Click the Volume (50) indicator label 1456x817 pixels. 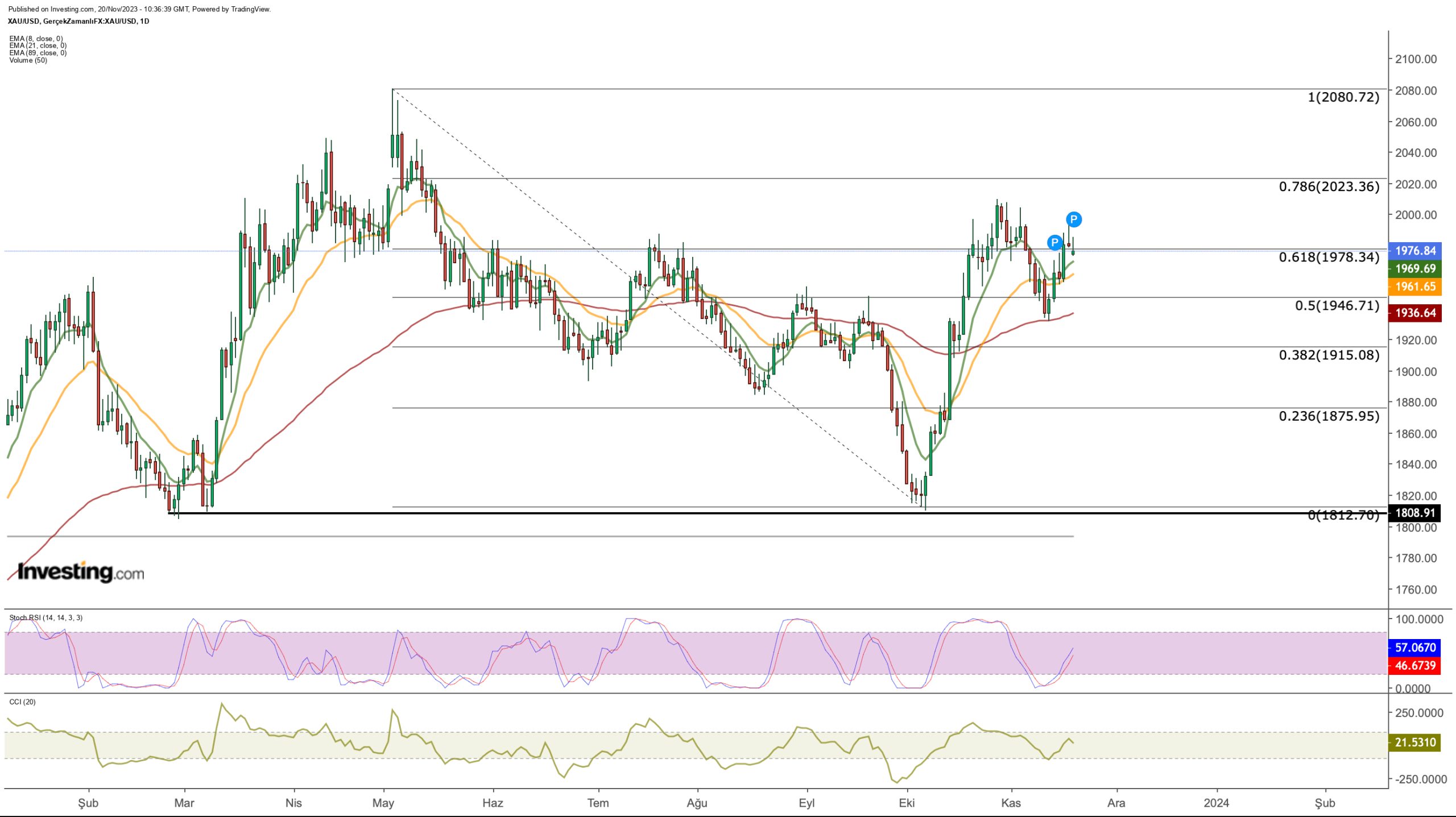click(x=28, y=60)
